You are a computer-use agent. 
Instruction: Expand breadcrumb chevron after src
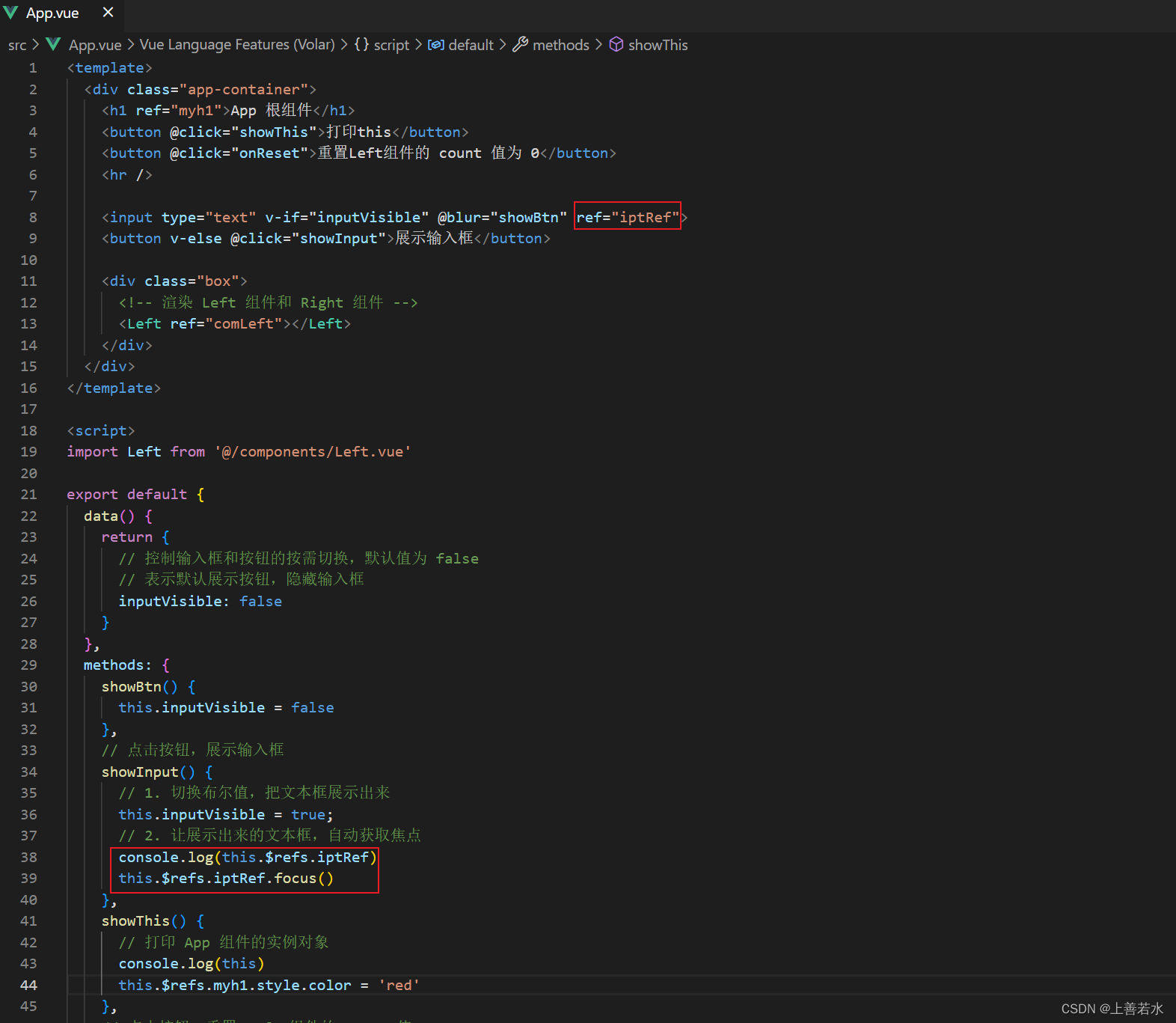tap(35, 45)
